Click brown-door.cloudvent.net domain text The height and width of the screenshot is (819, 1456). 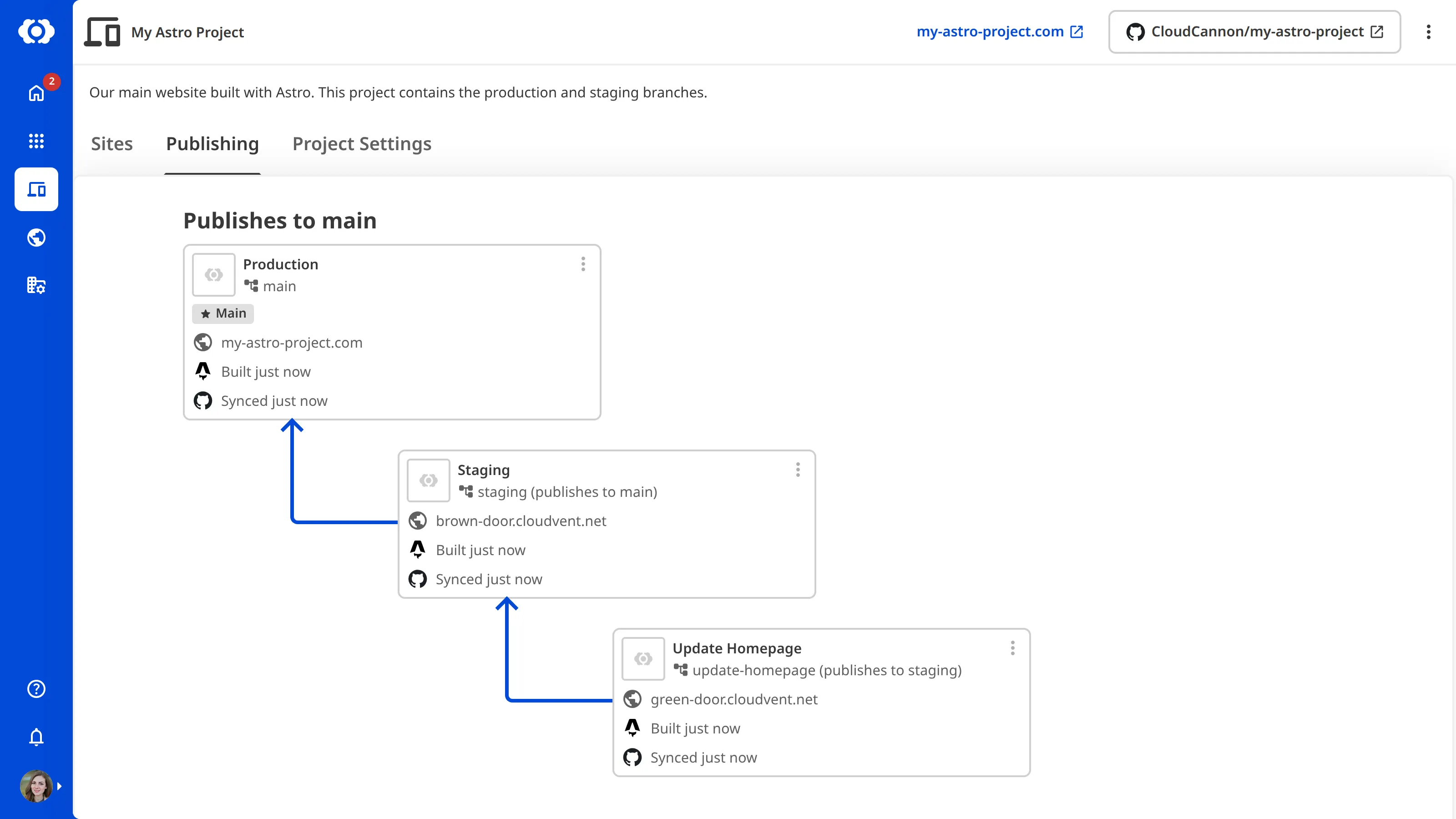521,521
